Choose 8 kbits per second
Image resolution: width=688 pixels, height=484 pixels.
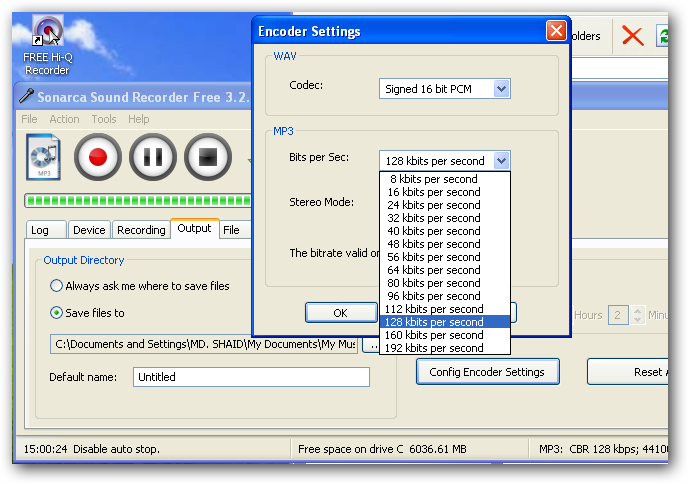[x=444, y=179]
